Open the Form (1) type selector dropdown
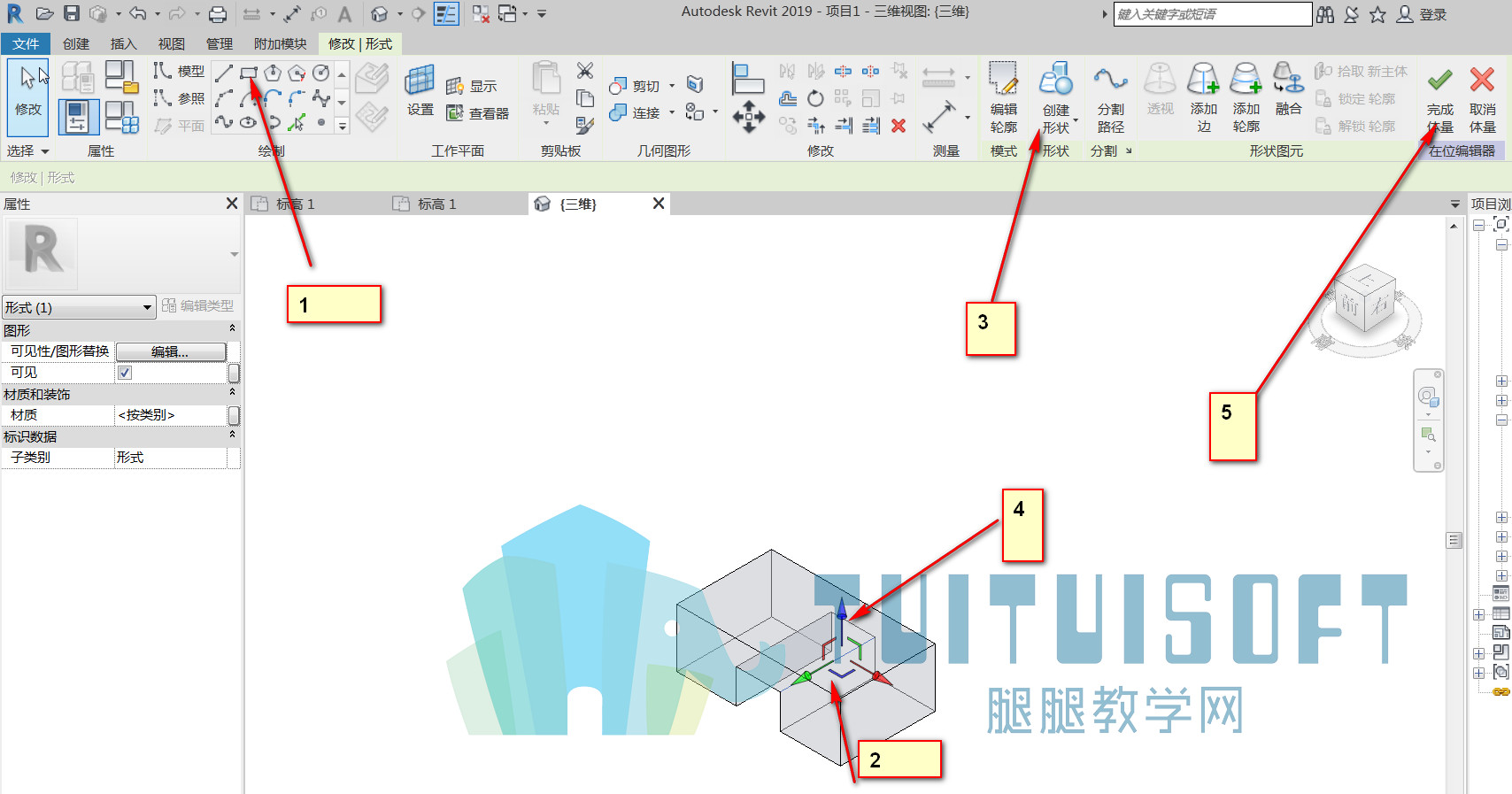This screenshot has height=794, width=1512. [x=80, y=307]
